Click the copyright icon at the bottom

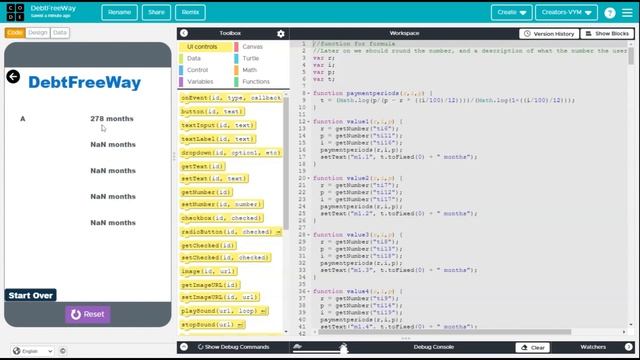(63, 351)
